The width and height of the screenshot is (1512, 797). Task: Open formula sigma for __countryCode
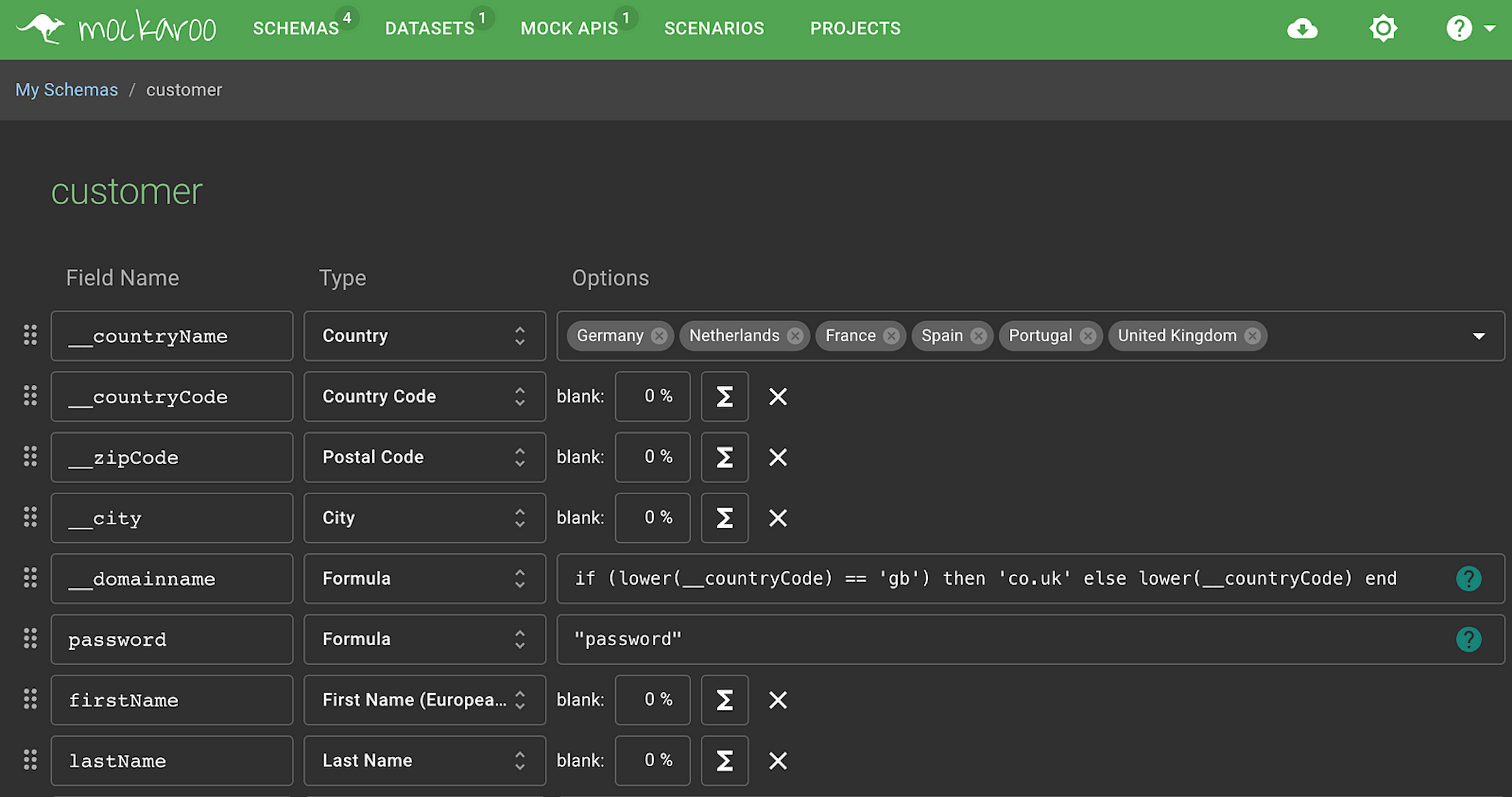[x=724, y=396]
